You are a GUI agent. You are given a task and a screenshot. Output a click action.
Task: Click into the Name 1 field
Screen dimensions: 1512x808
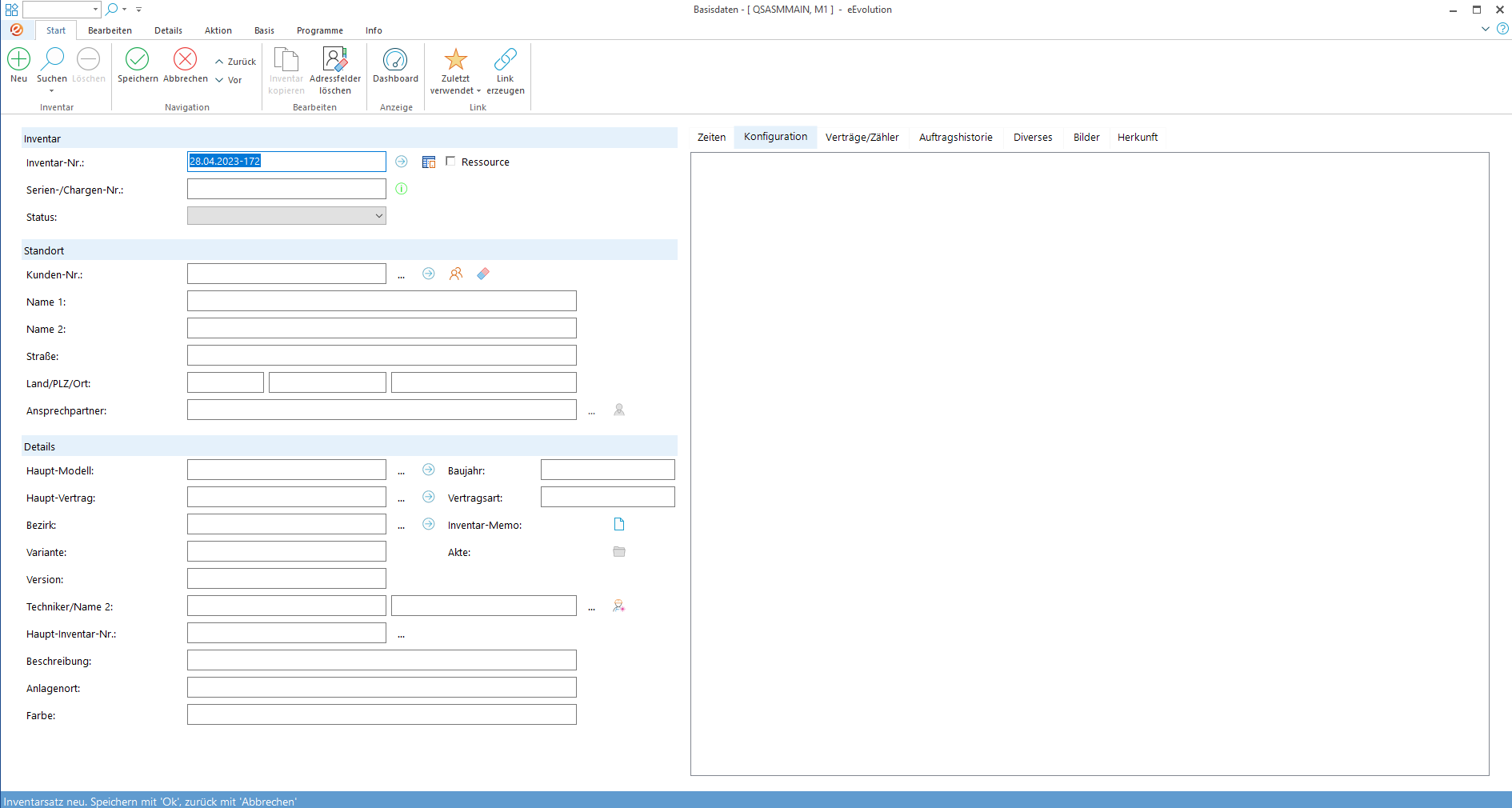[x=382, y=301]
